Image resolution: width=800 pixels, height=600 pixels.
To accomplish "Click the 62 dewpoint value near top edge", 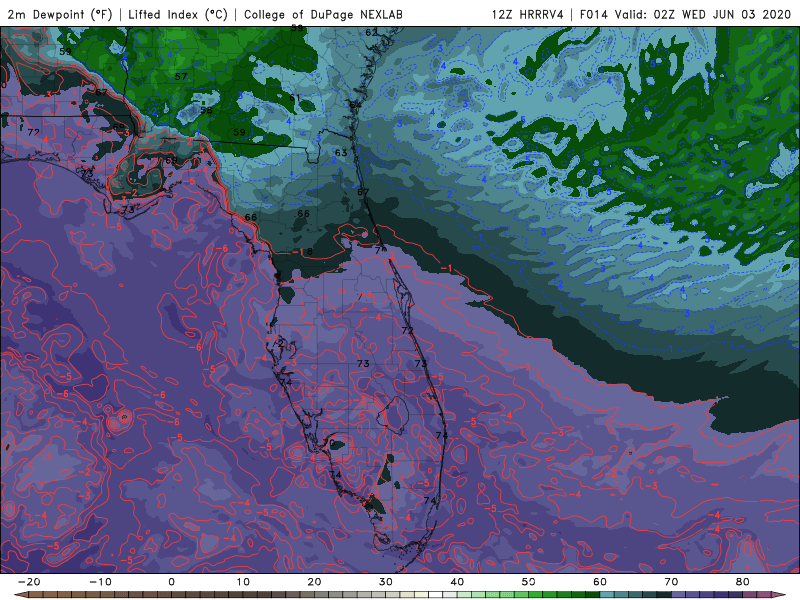I will tap(371, 32).
